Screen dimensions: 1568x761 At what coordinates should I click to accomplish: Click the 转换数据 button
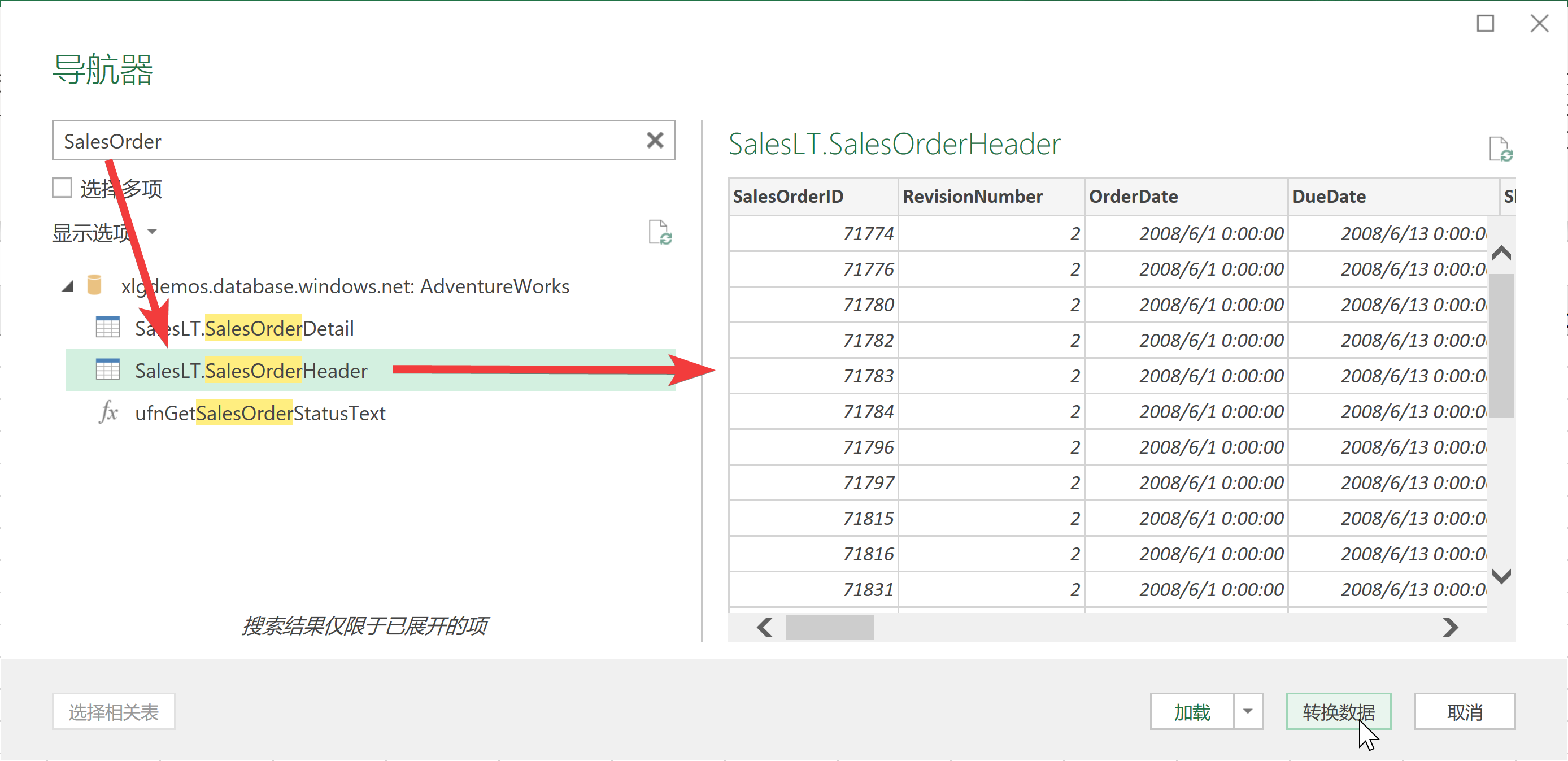(x=1338, y=711)
